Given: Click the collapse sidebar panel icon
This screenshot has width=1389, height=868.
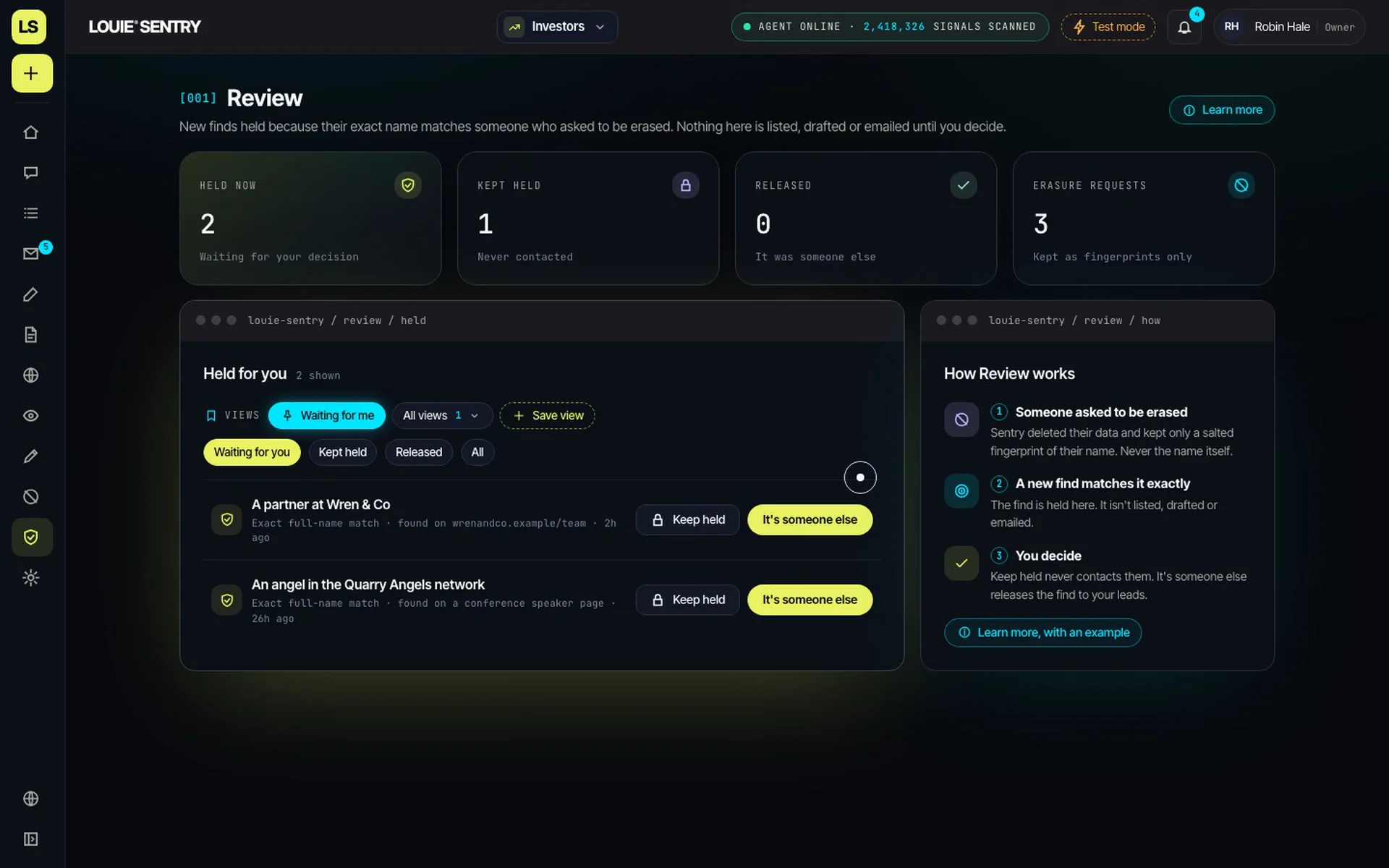Looking at the screenshot, I should pyautogui.click(x=30, y=839).
